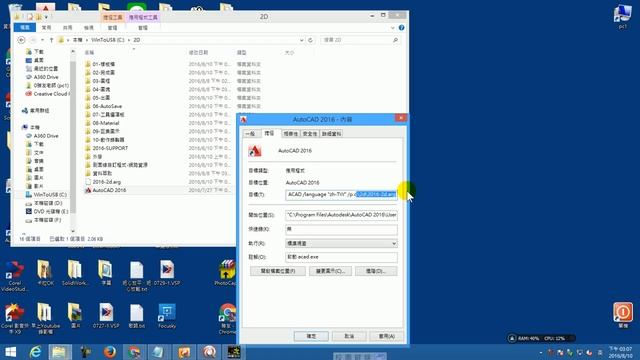
Task: Select the 06-AutoSave folder
Action: (107, 106)
